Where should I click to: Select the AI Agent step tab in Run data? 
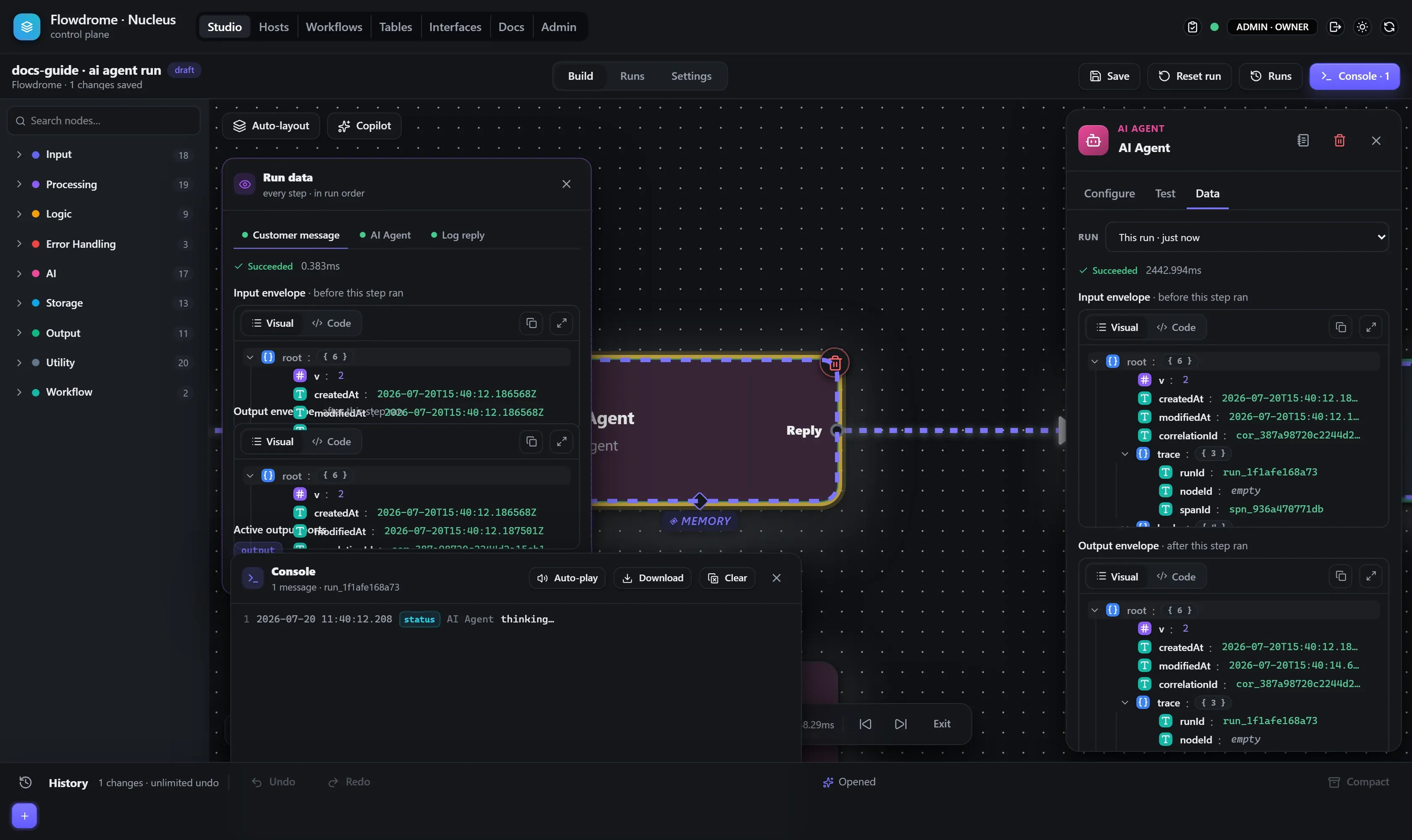(385, 235)
